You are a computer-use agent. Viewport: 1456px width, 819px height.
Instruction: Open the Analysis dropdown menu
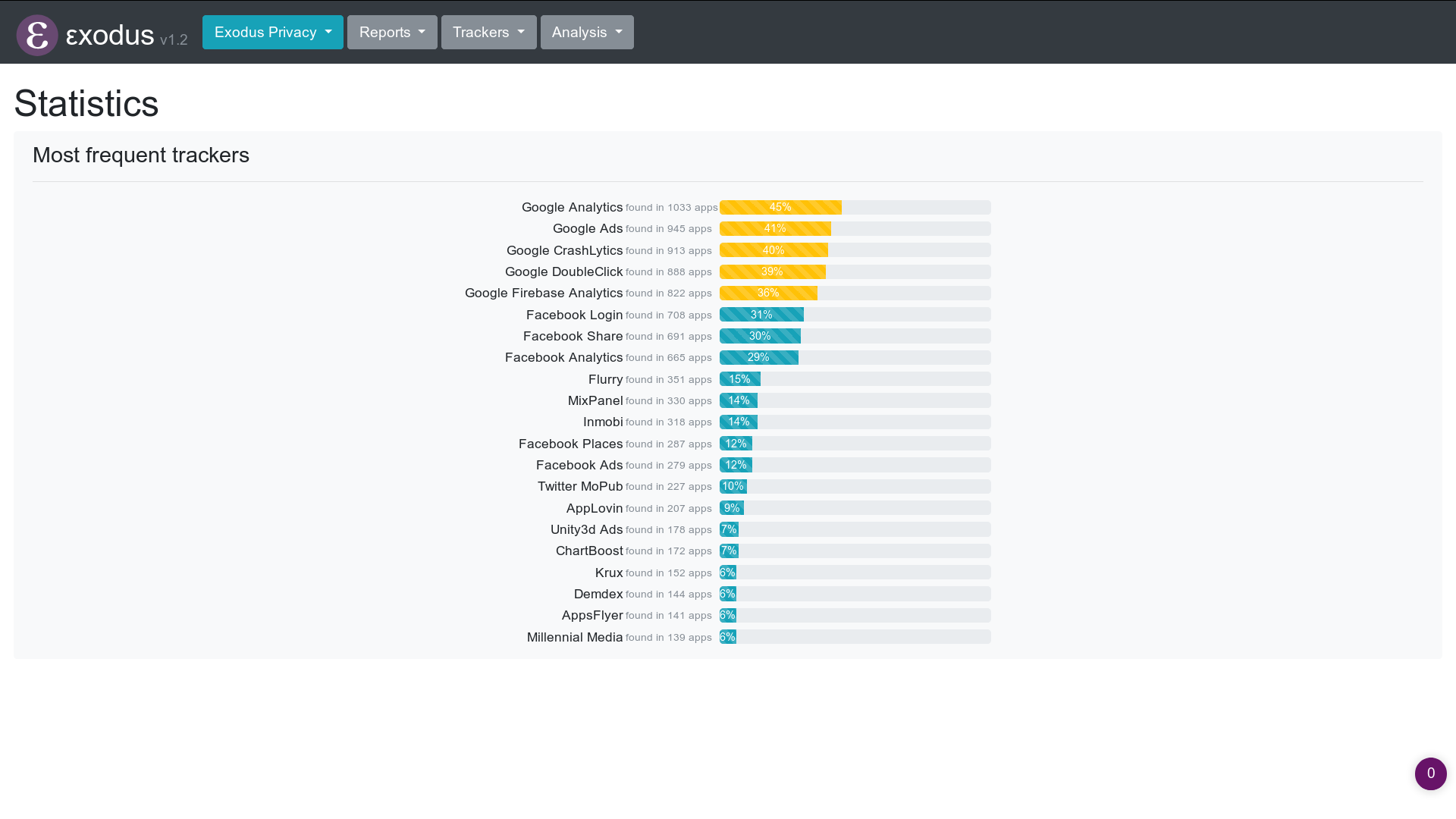587,33
